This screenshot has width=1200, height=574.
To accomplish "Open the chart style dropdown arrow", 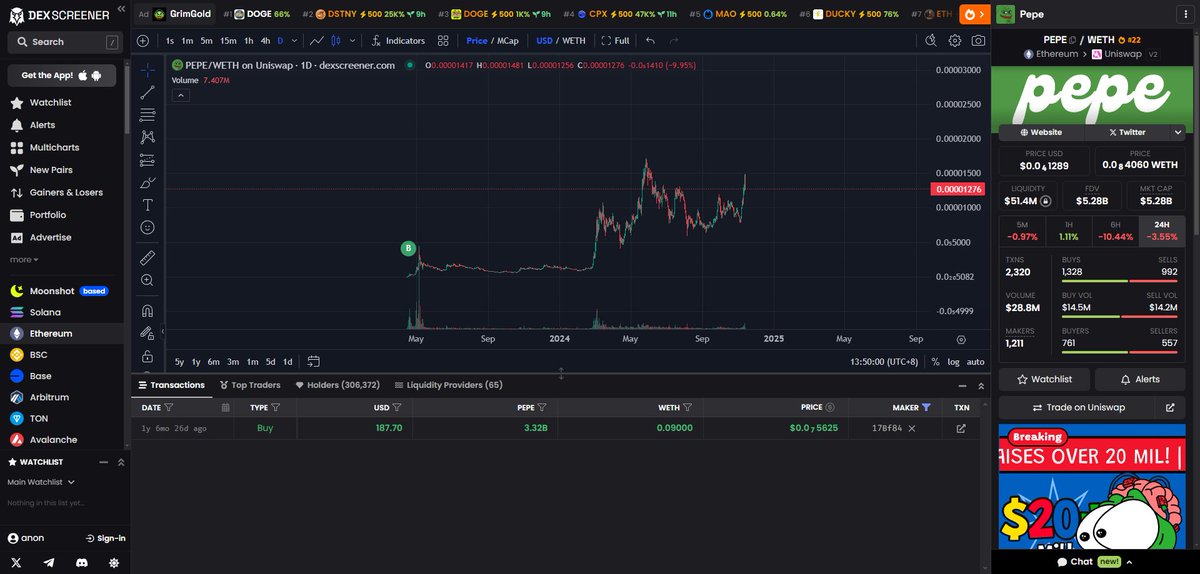I will pos(354,41).
